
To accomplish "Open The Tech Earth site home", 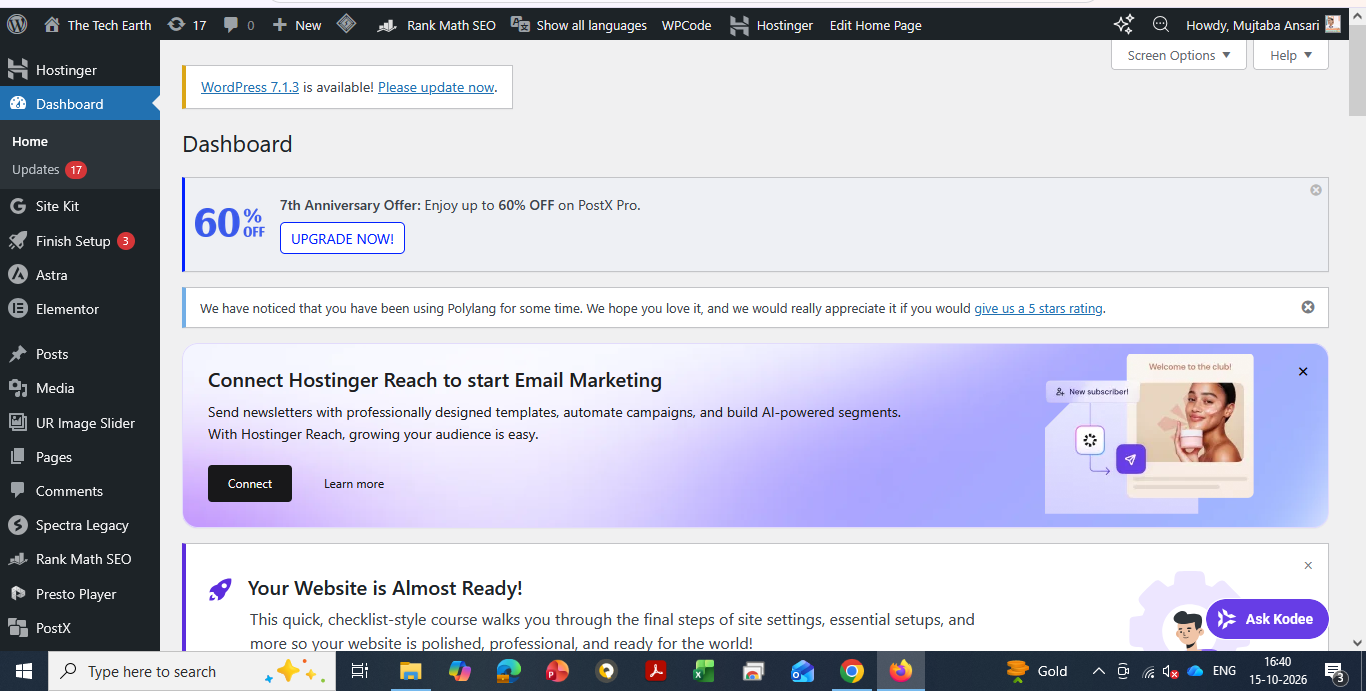I will (98, 25).
